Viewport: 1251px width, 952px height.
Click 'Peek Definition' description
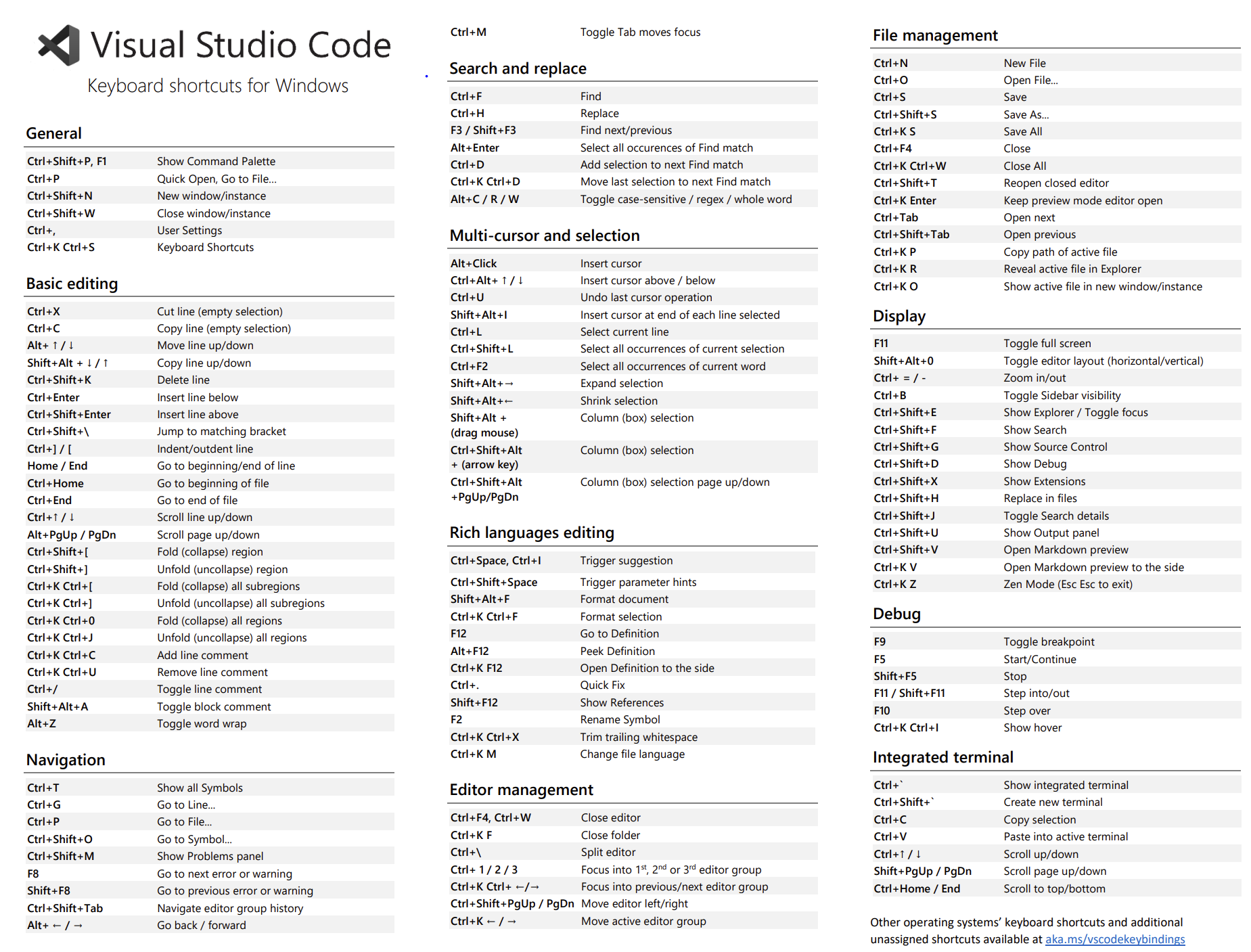[x=618, y=651]
